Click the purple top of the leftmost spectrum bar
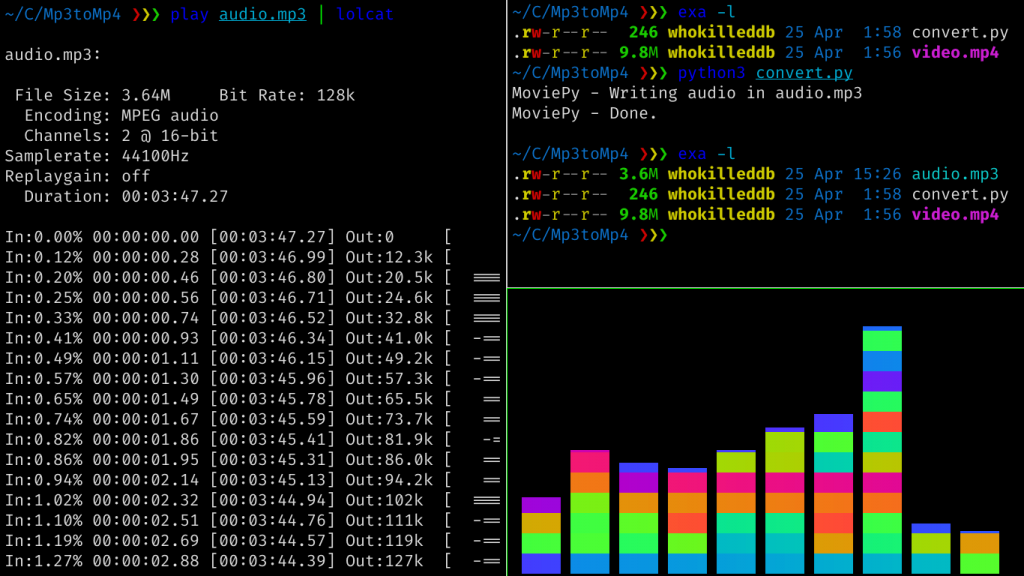Screen dimensions: 1024x576 [541, 505]
